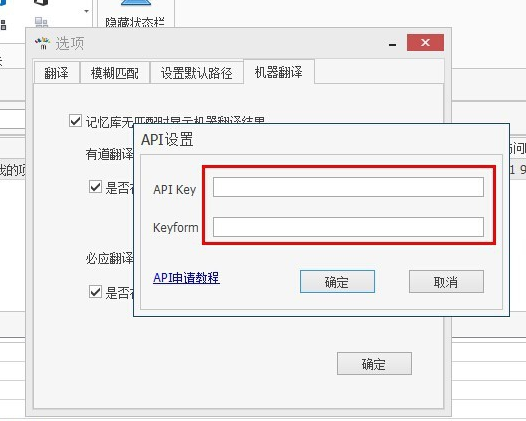Click the 选项 window app icon
Viewport: 526px width, 421px height.
42,43
